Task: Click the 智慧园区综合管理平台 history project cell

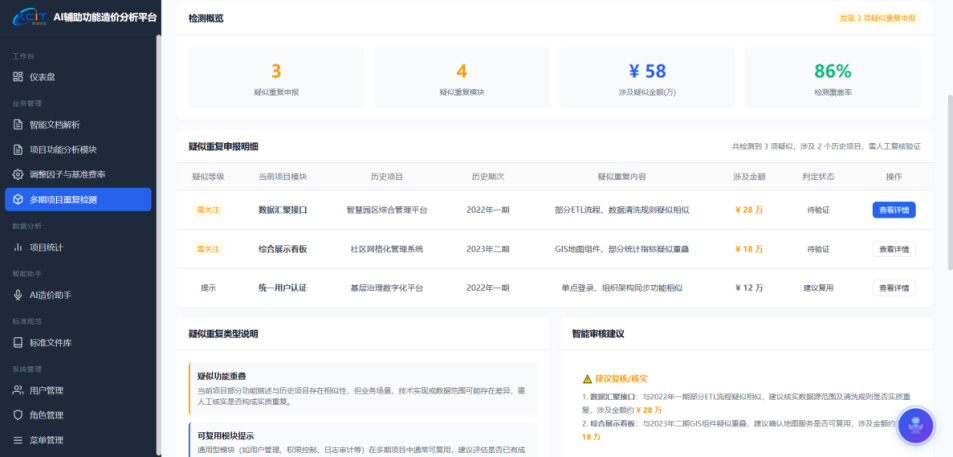Action: (387, 210)
